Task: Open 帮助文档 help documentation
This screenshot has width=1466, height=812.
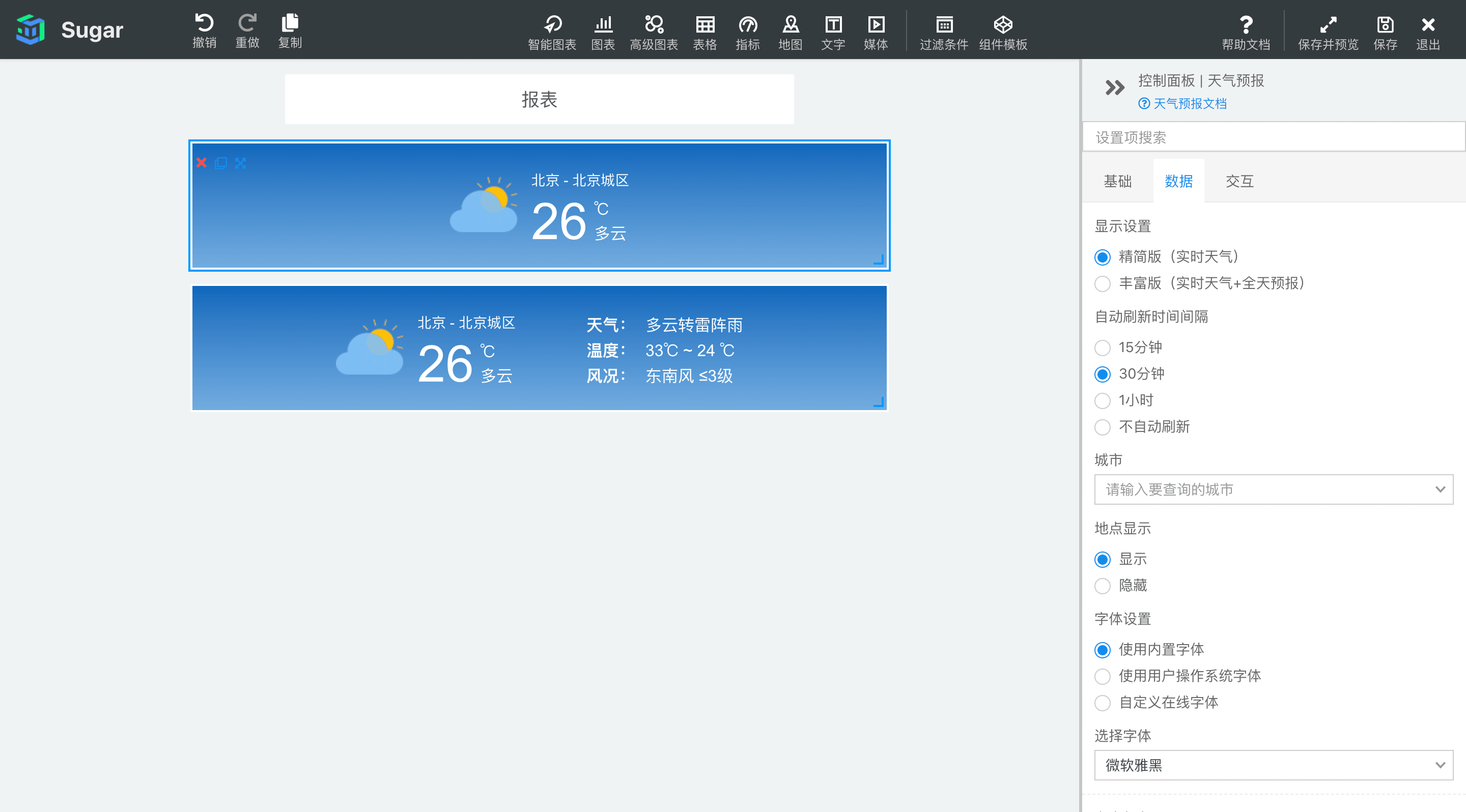Action: 1246,33
